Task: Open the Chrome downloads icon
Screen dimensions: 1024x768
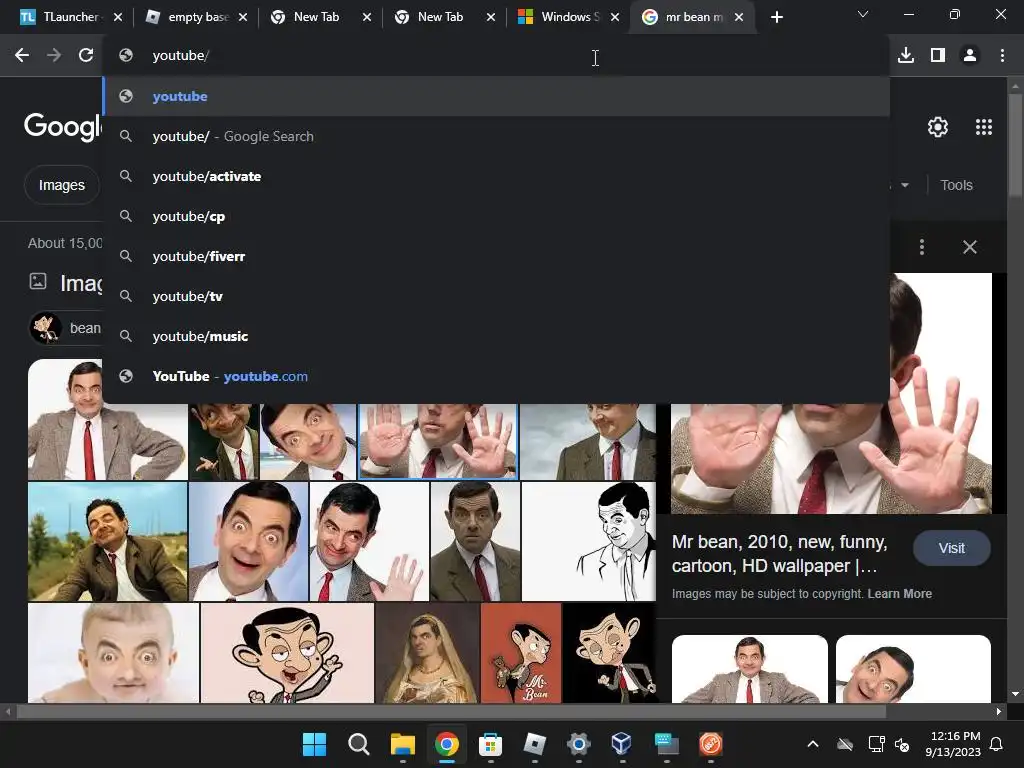Action: pos(906,56)
